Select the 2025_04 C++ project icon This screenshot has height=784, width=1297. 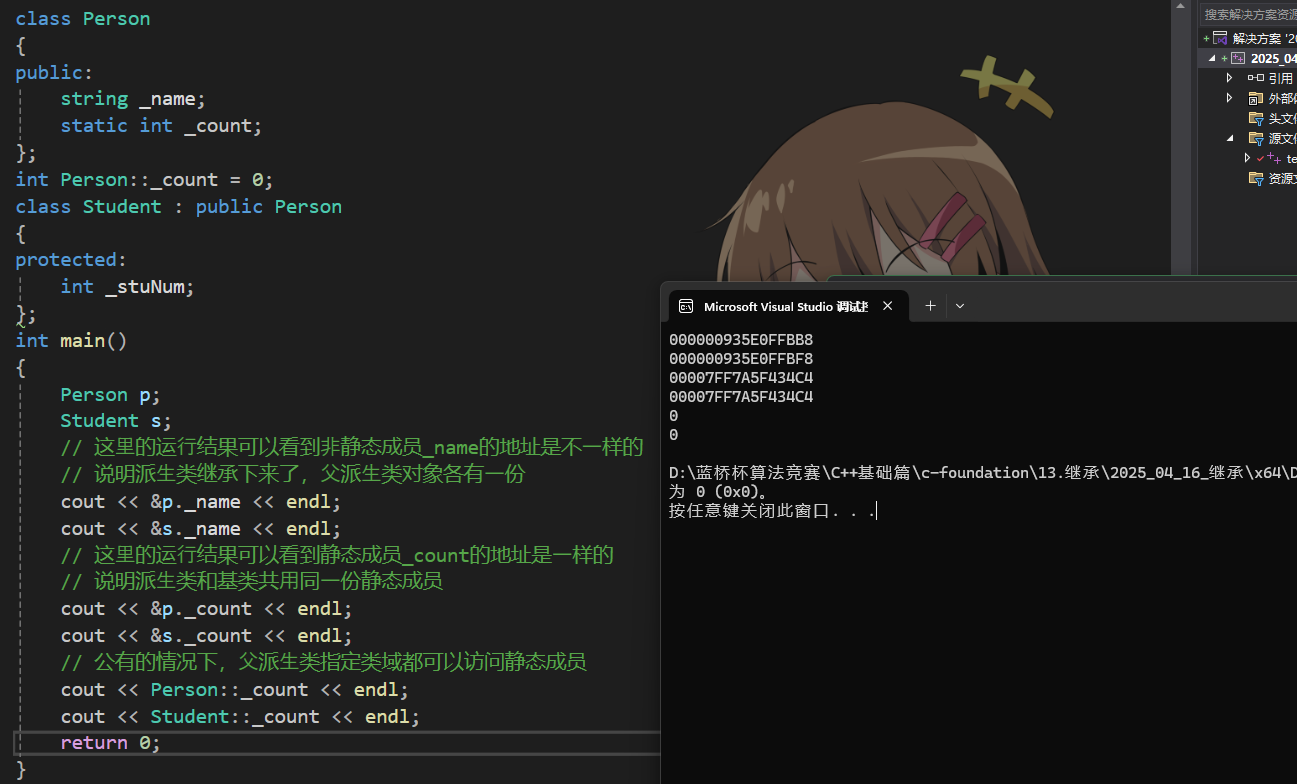pyautogui.click(x=1238, y=58)
